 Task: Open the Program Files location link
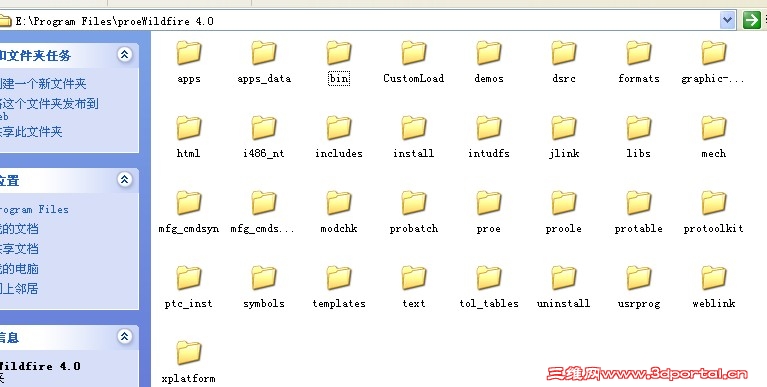[34, 209]
